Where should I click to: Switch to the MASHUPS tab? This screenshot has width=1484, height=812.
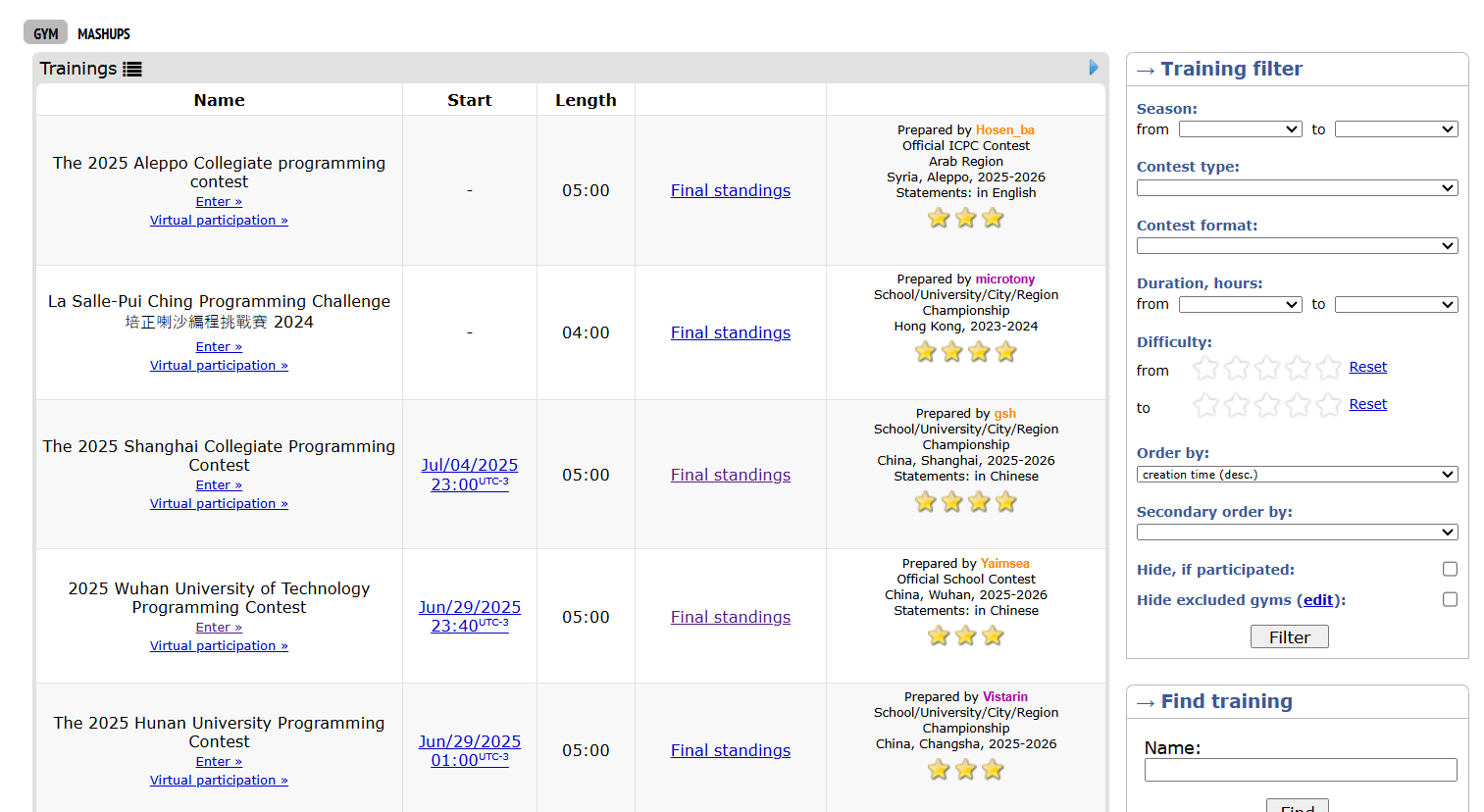104,33
